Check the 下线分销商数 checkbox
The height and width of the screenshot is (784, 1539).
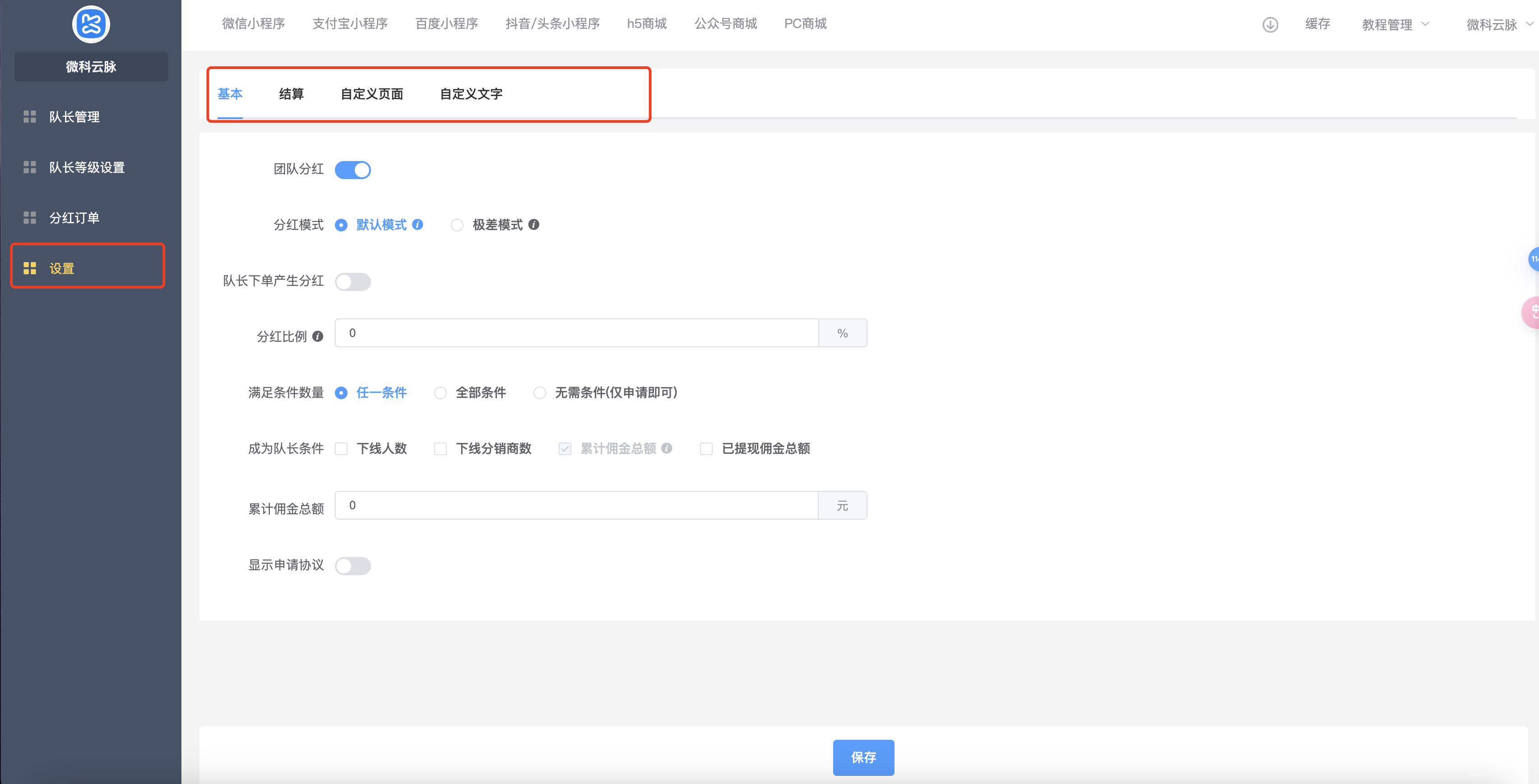click(x=440, y=448)
